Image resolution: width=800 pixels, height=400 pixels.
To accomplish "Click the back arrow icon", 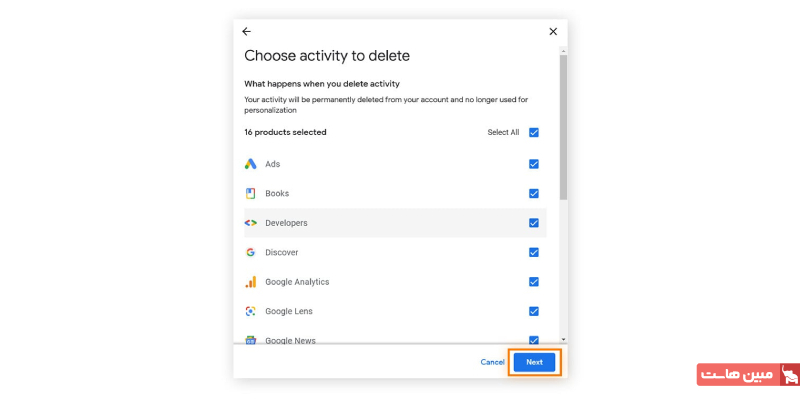I will [247, 32].
